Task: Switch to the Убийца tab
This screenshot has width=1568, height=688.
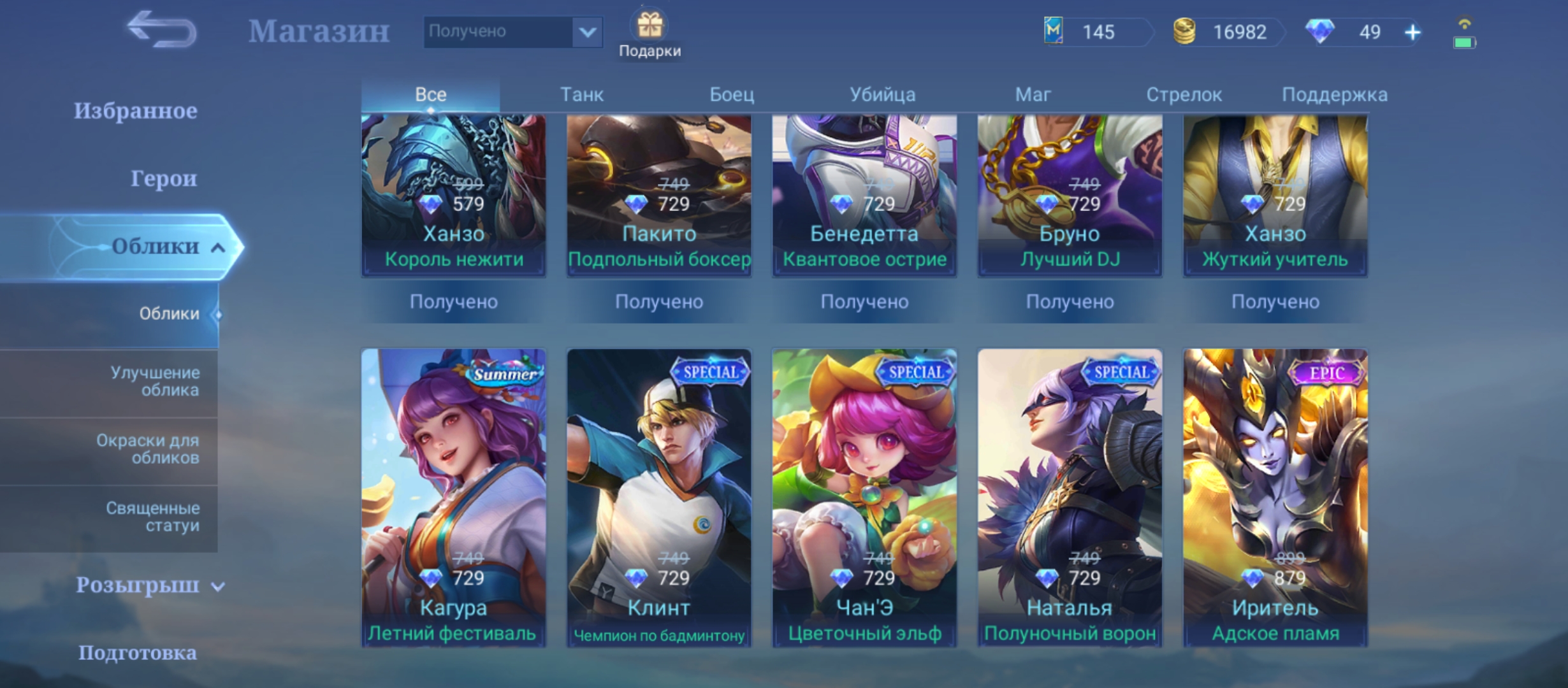Action: click(882, 94)
